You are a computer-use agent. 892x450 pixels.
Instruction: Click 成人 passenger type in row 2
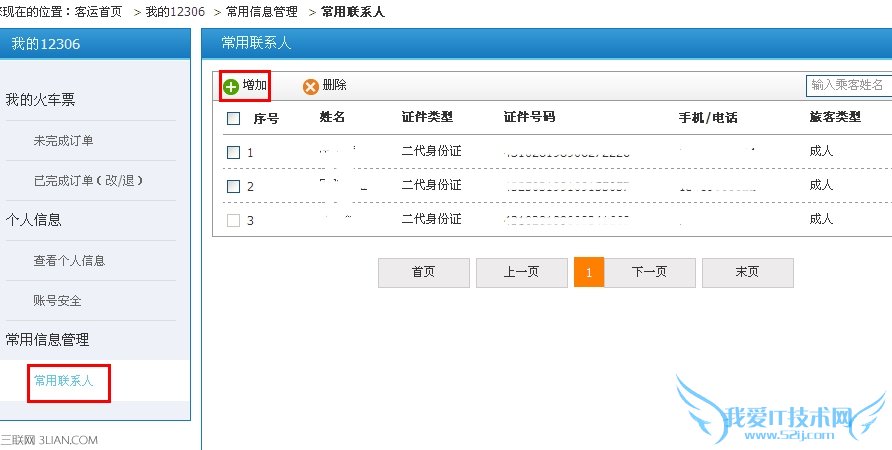click(x=821, y=184)
